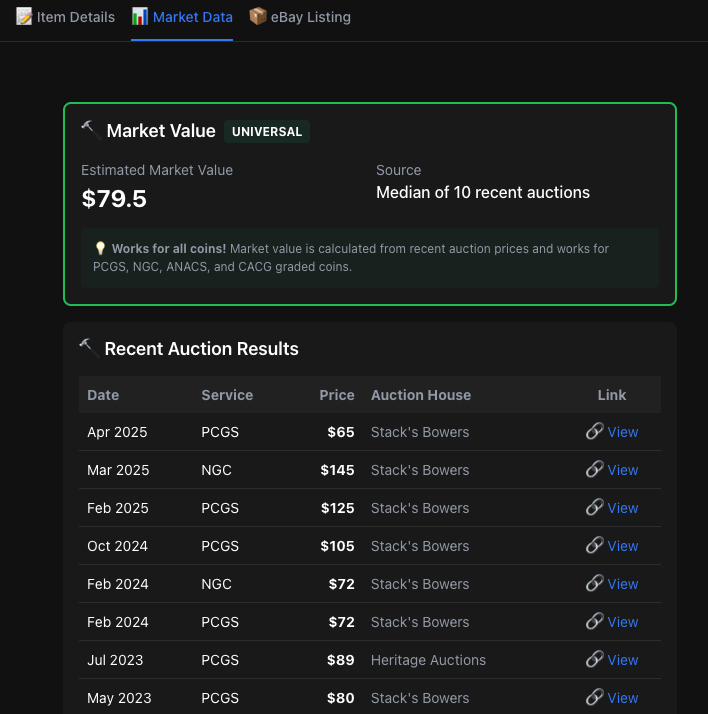The width and height of the screenshot is (708, 714).
Task: Open the eBay Listing tab
Action: (300, 17)
